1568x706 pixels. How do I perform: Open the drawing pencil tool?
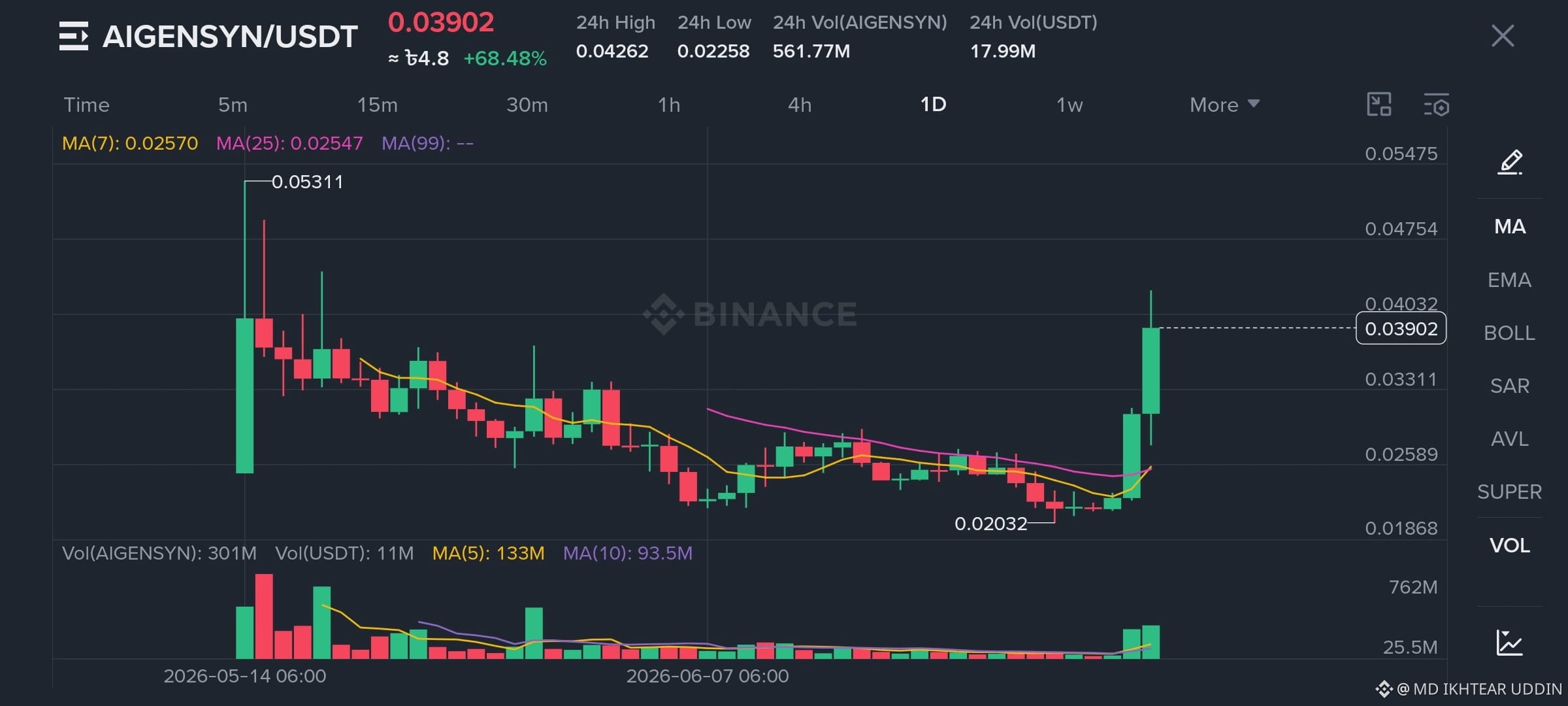coord(1510,161)
